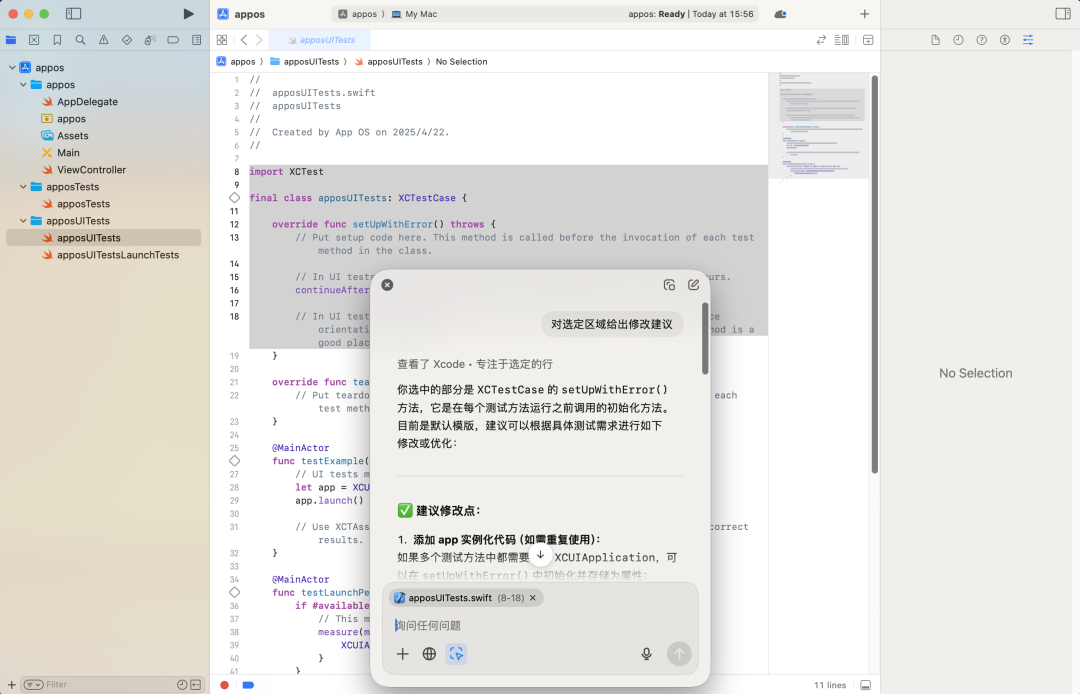Viewport: 1080px width, 694px height.
Task: Open the source control navigator
Action: pos(34,40)
